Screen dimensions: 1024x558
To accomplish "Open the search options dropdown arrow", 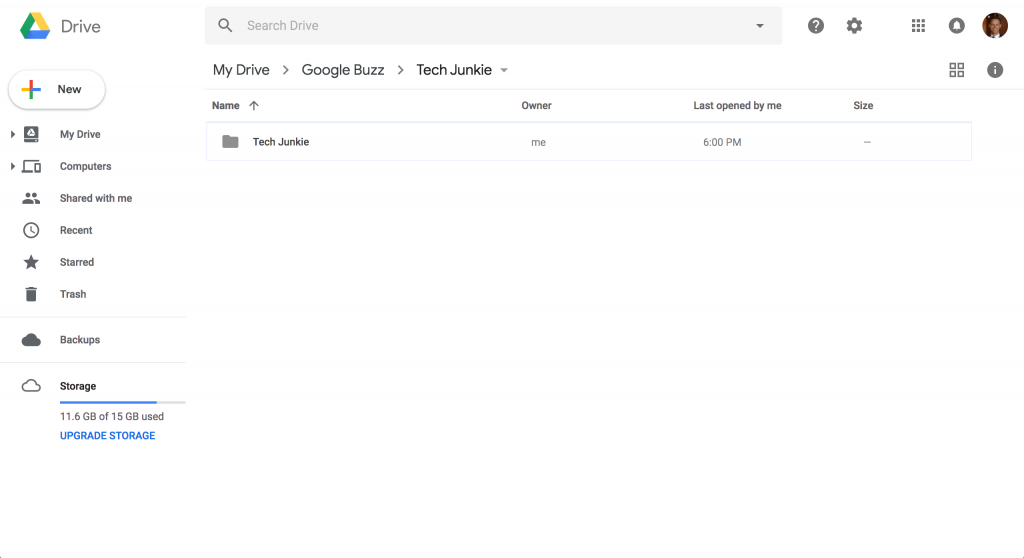I will coord(760,25).
